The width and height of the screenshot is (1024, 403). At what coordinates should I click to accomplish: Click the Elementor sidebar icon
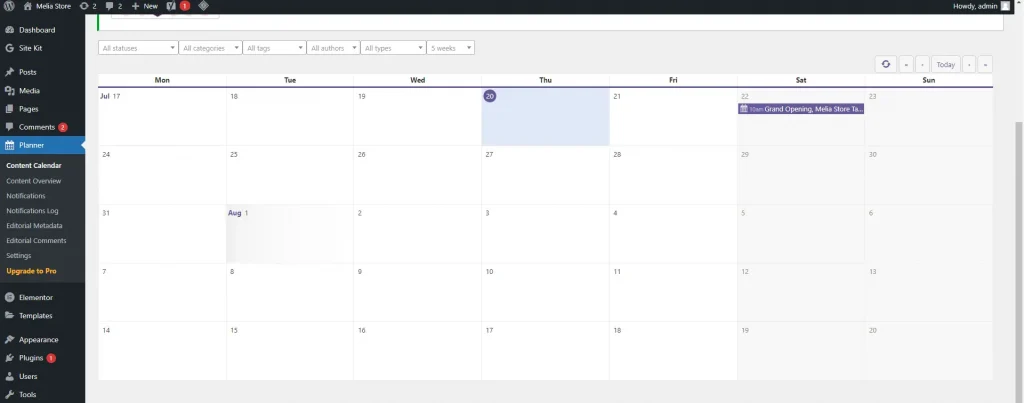click(x=9, y=298)
